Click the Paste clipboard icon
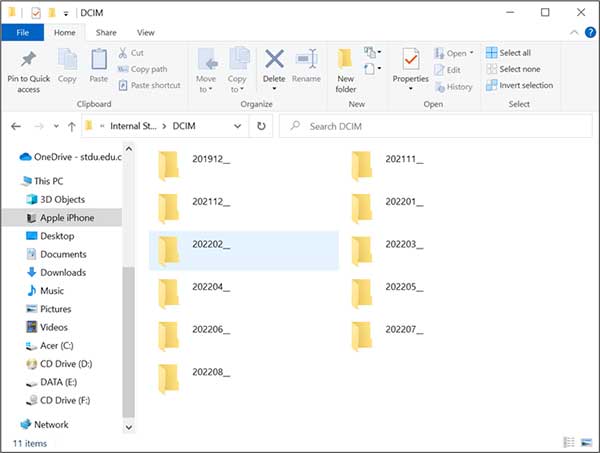This screenshot has width=600, height=453. [99, 59]
